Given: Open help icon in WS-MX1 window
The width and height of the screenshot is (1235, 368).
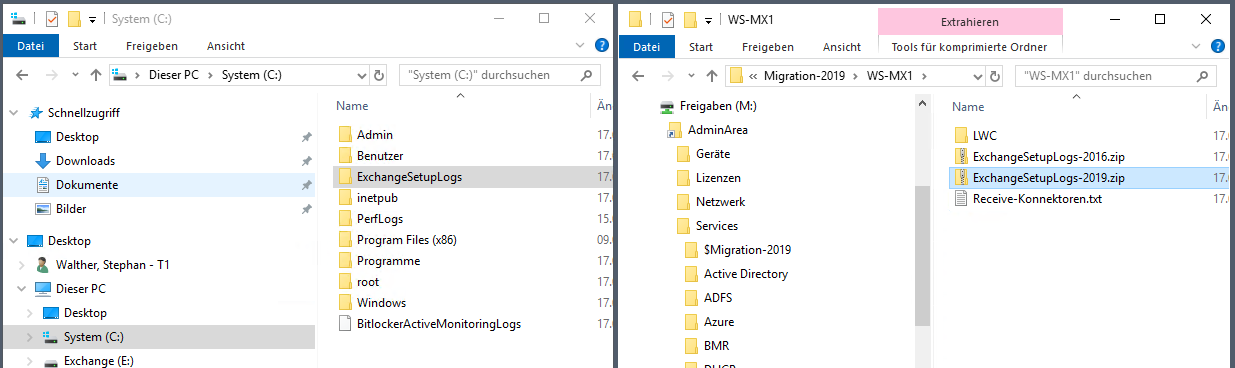Looking at the screenshot, I should coord(1218,45).
